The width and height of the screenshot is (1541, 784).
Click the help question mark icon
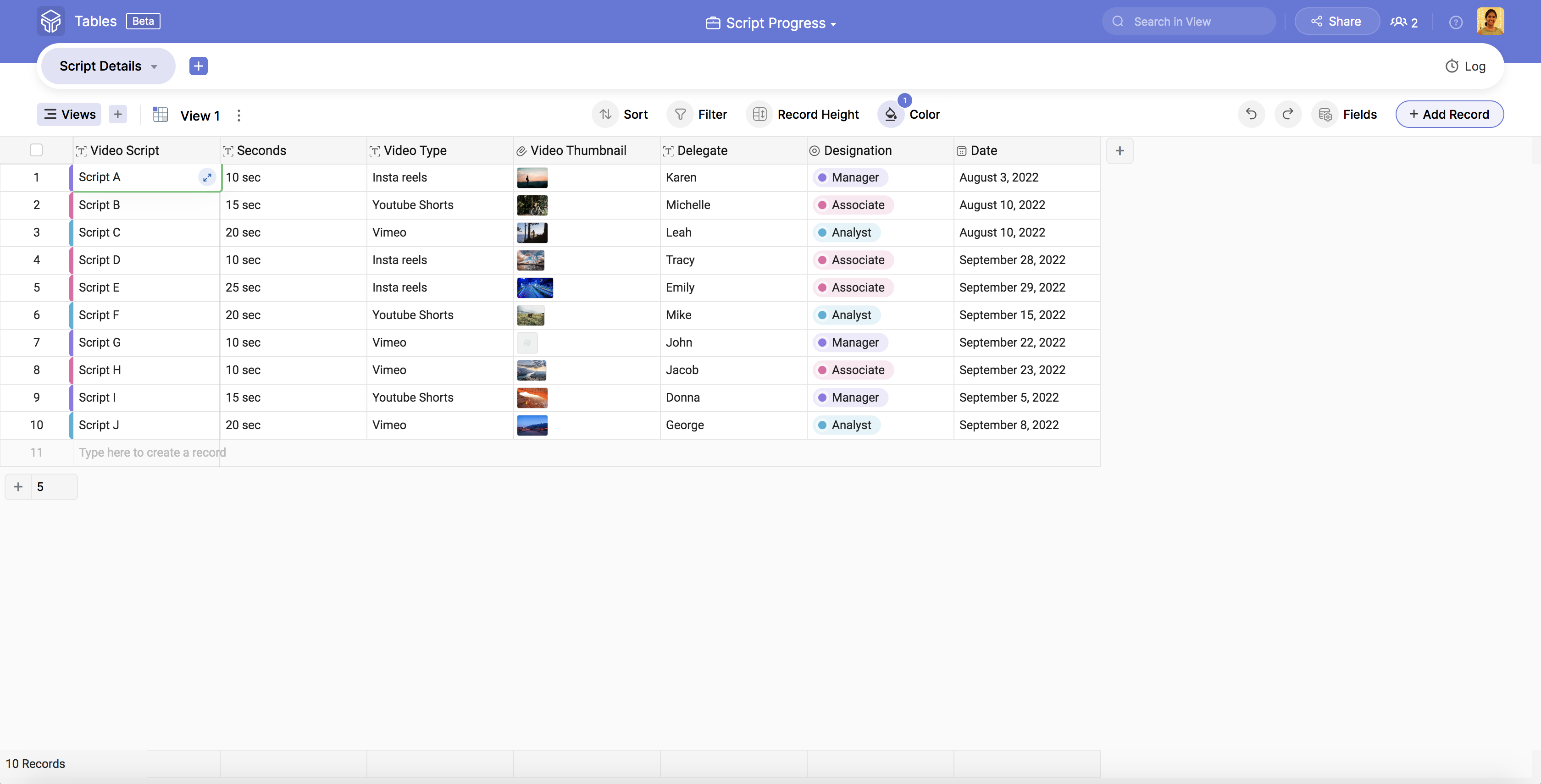[1455, 23]
